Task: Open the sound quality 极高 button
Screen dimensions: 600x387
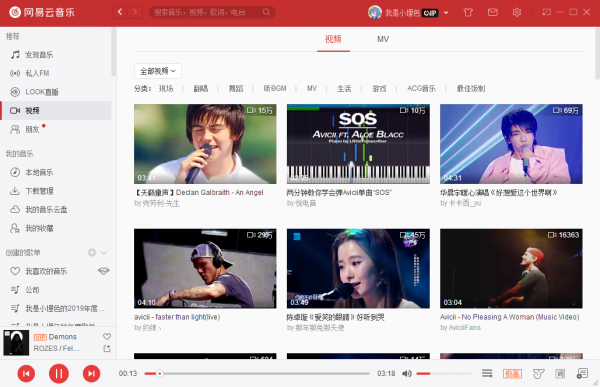Action: tap(512, 374)
